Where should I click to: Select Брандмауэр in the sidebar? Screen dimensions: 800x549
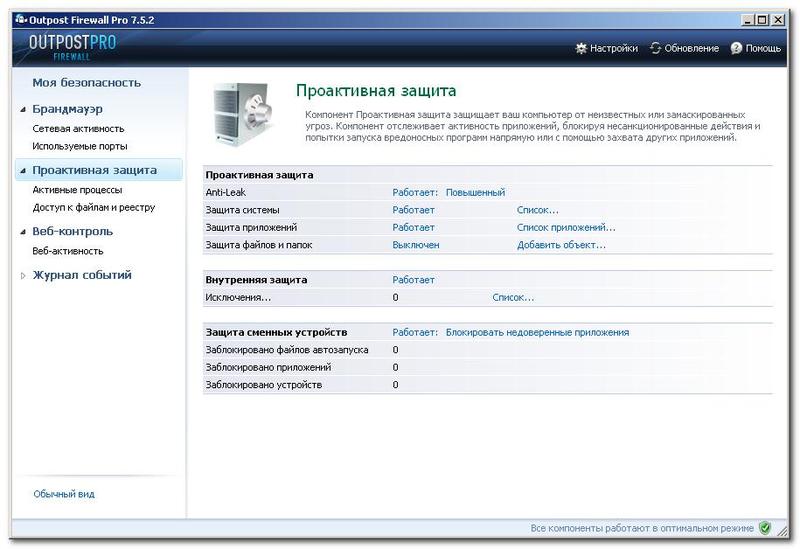(67, 109)
